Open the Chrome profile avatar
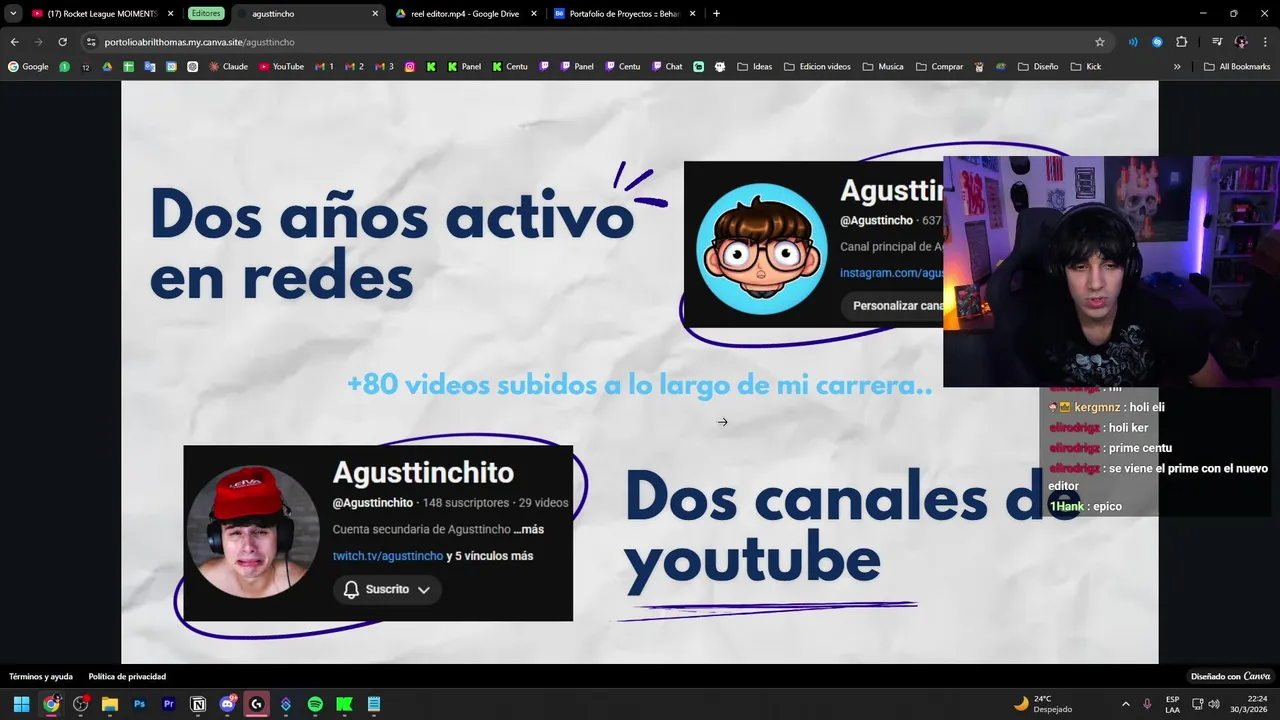 [1241, 42]
